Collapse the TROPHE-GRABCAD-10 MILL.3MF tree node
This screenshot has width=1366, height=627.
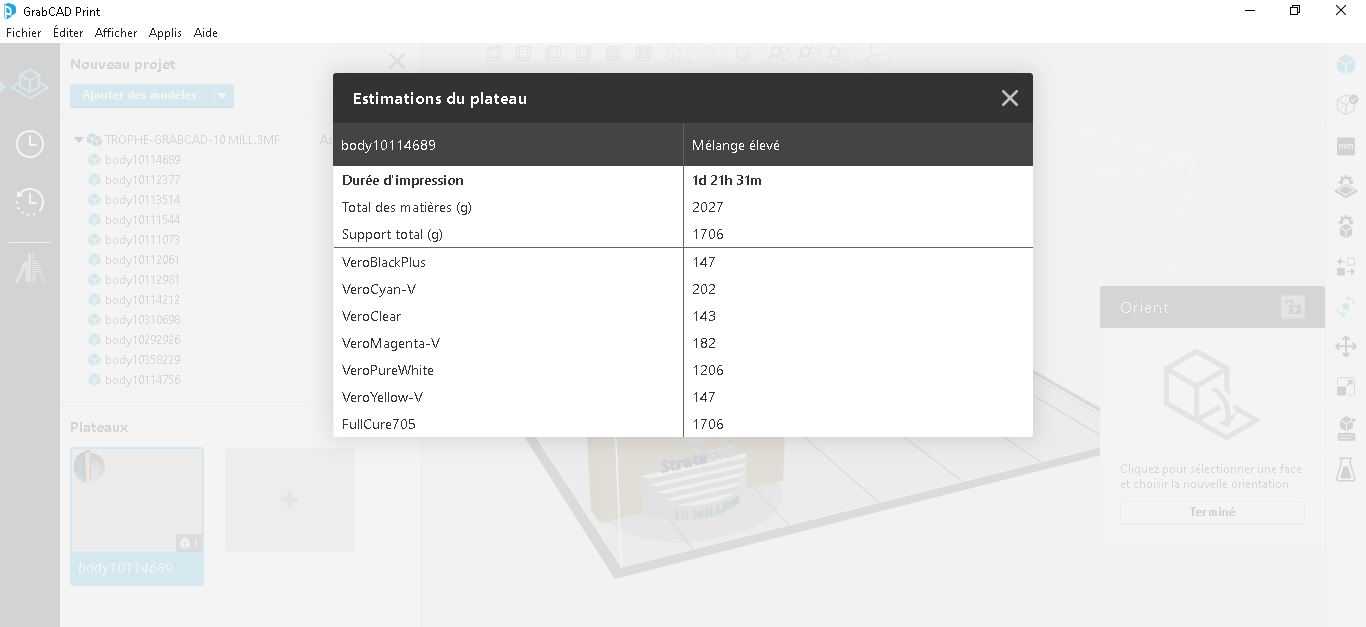79,140
